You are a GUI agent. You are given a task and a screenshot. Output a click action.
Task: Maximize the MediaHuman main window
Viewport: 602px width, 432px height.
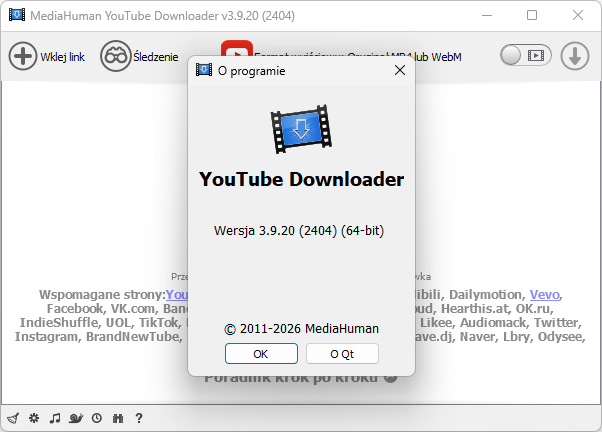(x=532, y=15)
